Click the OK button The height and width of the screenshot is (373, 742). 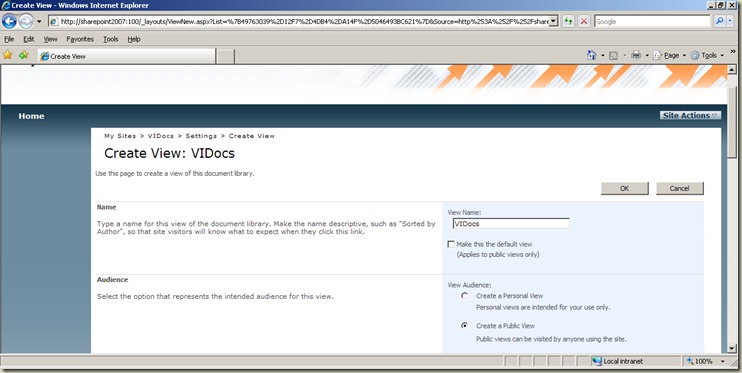pos(625,188)
